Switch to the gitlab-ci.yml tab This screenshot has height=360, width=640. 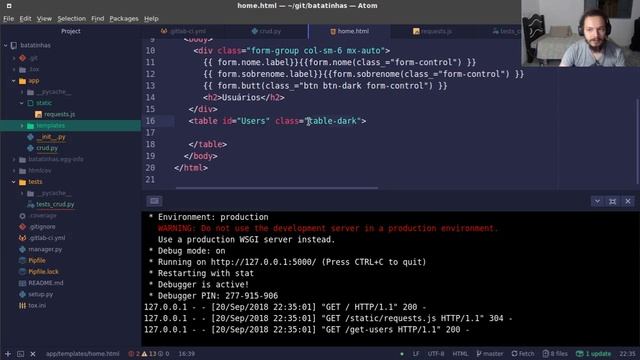point(184,31)
